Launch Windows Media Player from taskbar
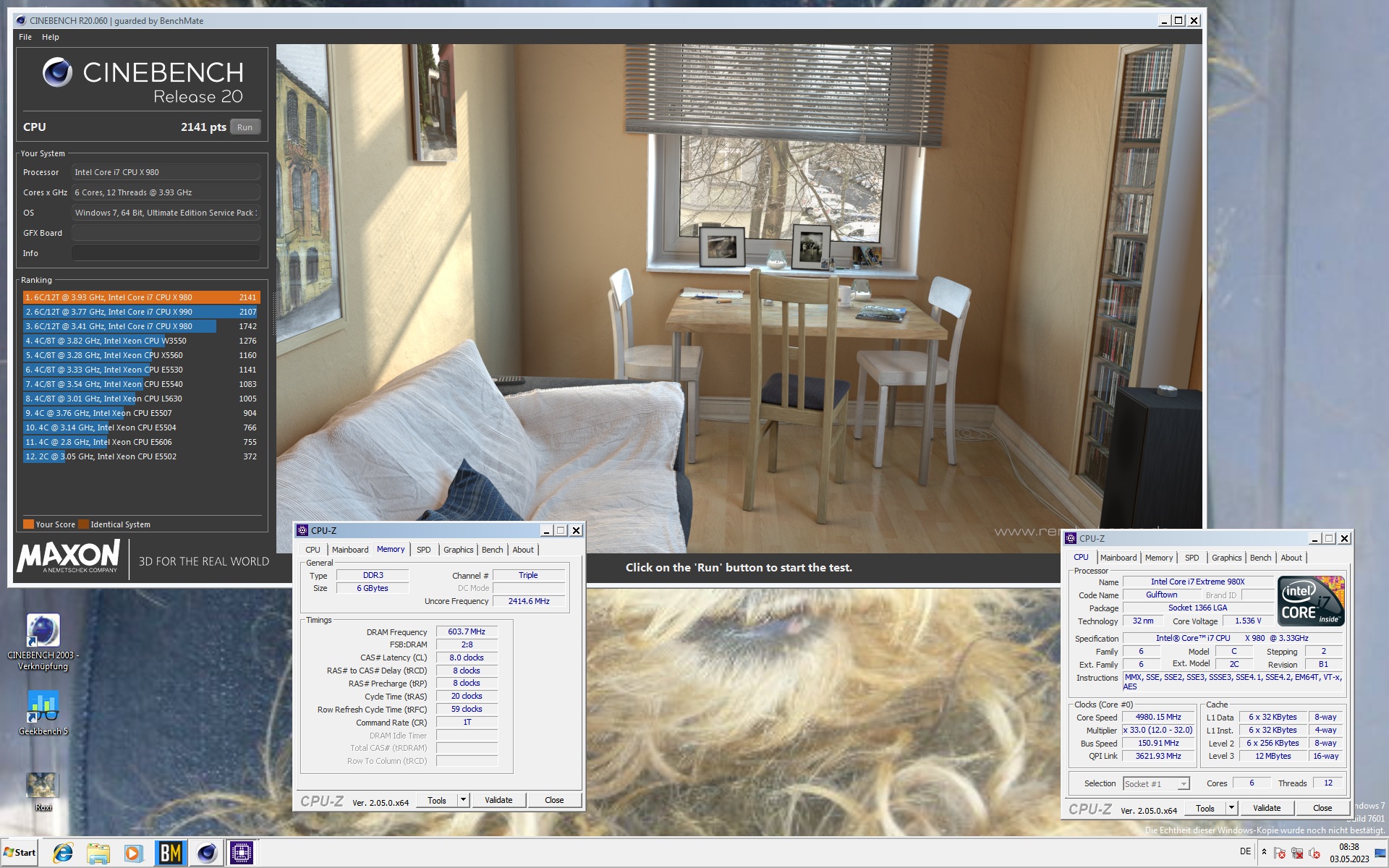The image size is (1389, 868). (133, 854)
